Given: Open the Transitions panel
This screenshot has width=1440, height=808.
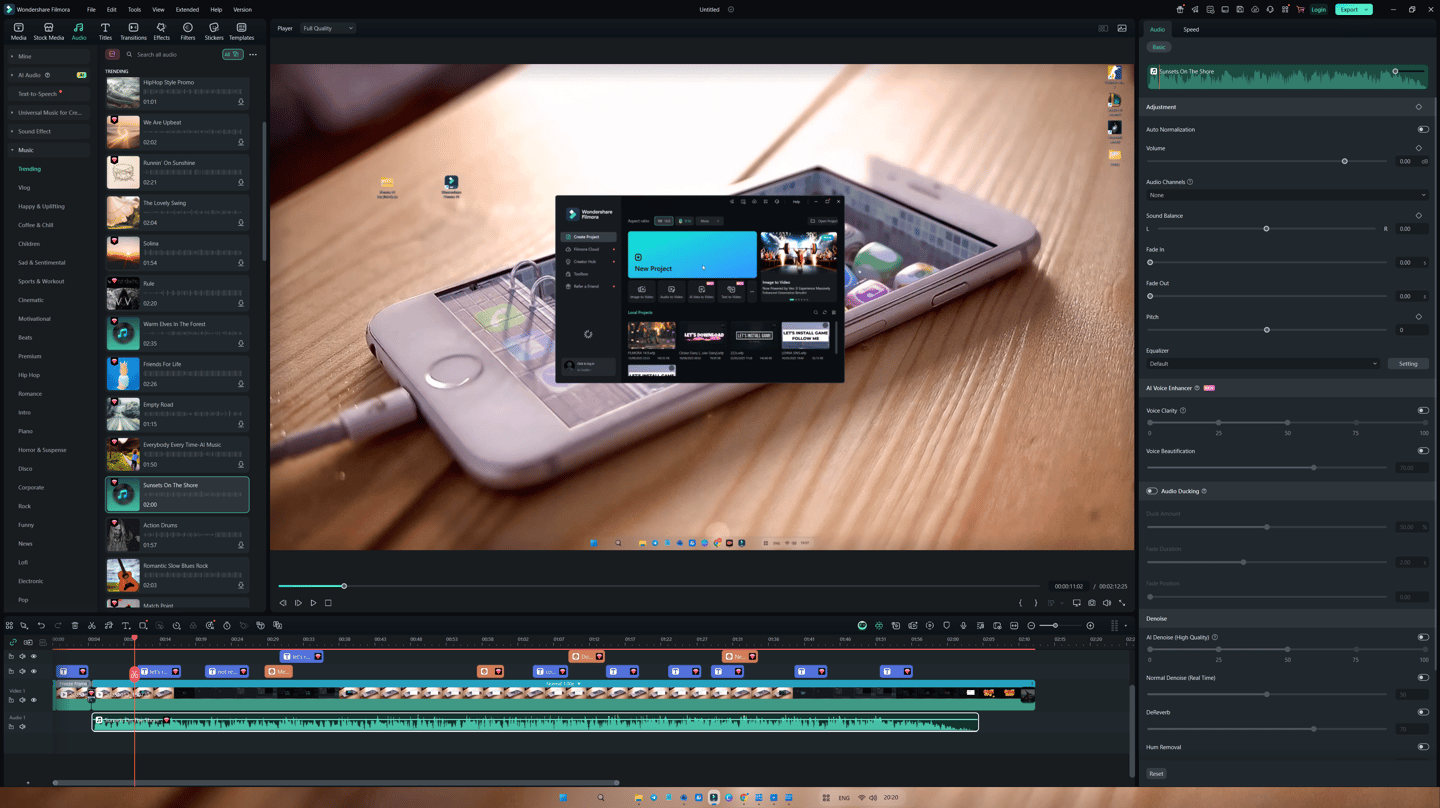Looking at the screenshot, I should [x=133, y=32].
